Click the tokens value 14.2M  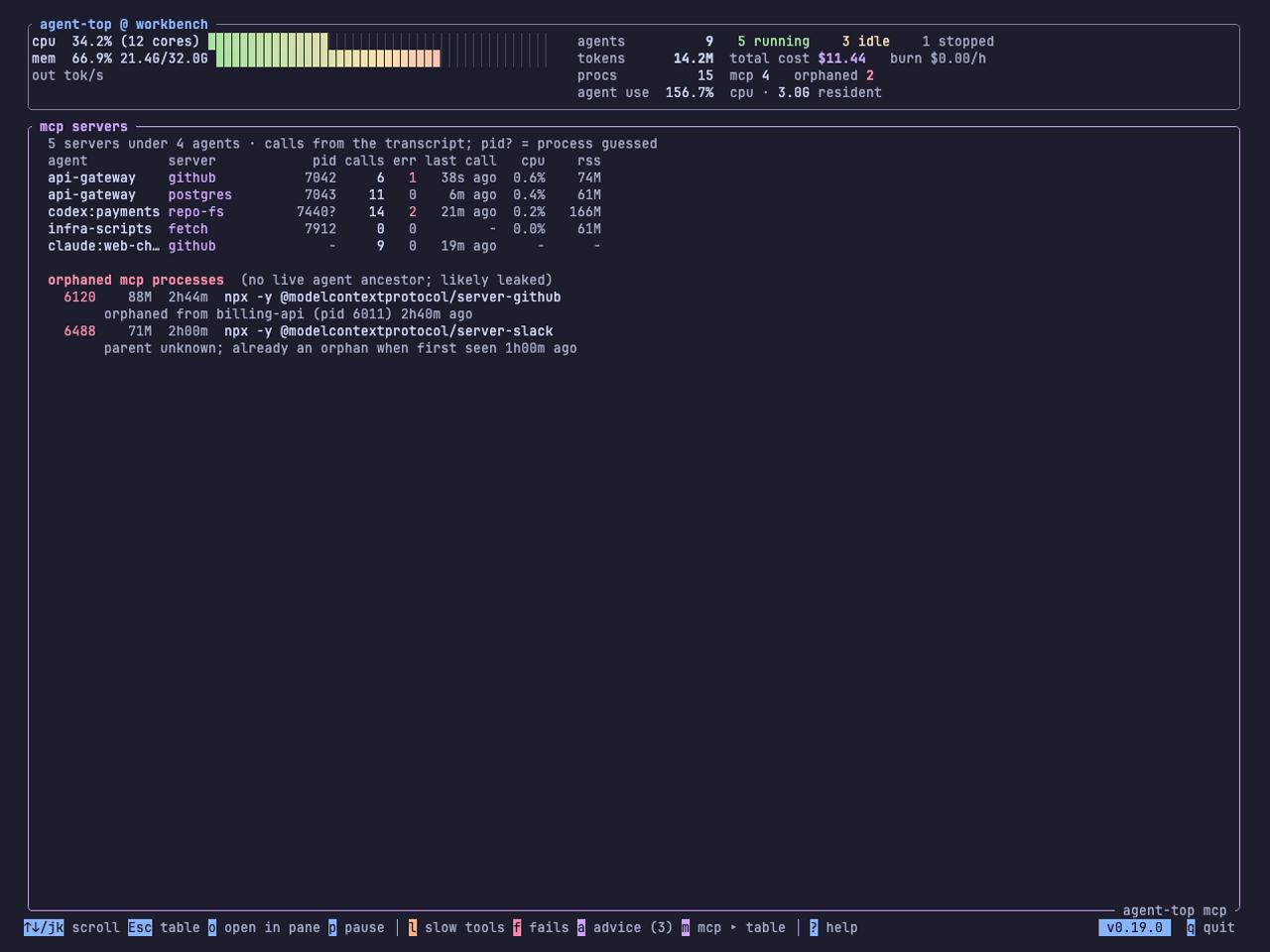coord(694,59)
